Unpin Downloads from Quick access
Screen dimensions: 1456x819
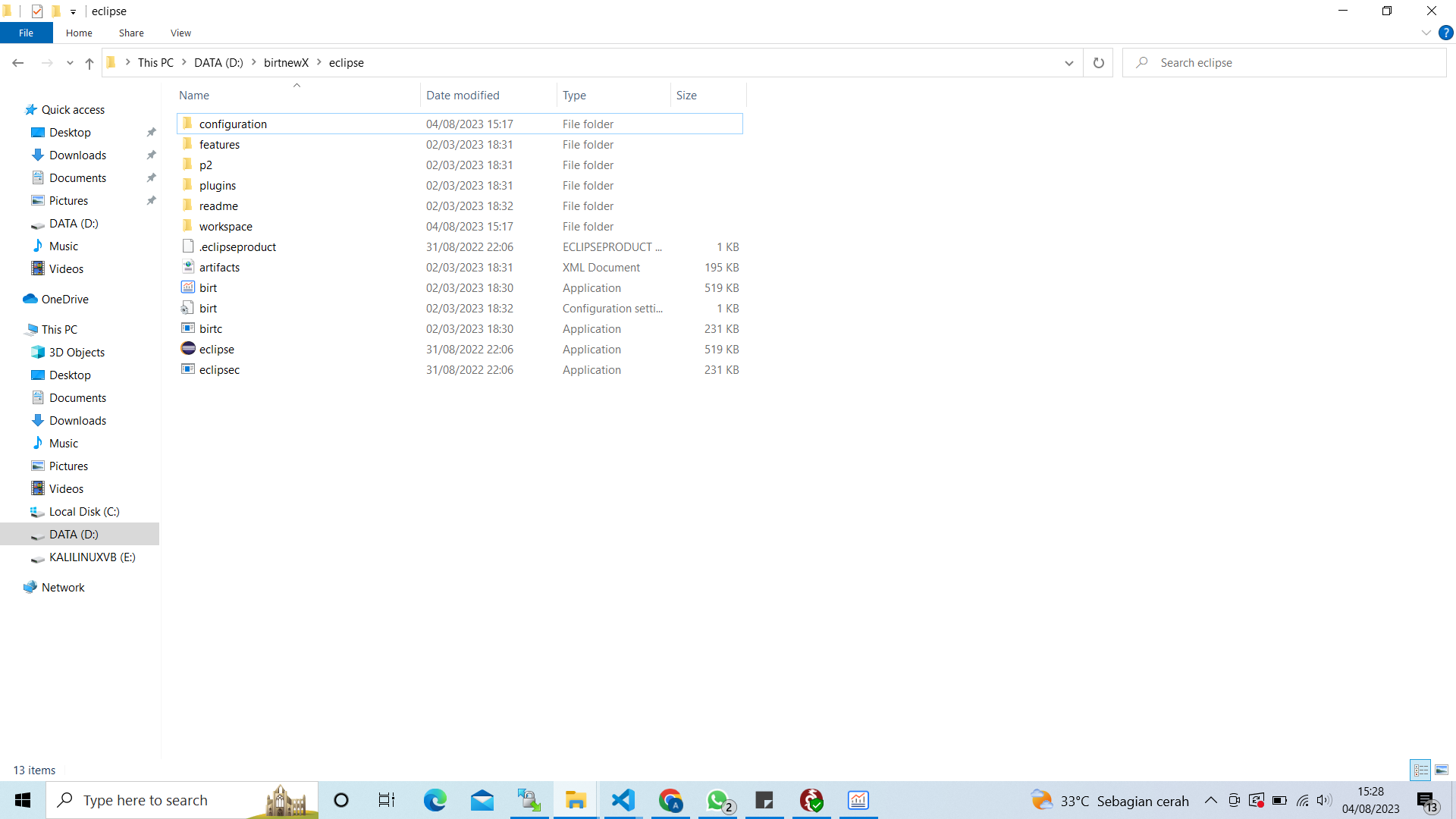(151, 155)
